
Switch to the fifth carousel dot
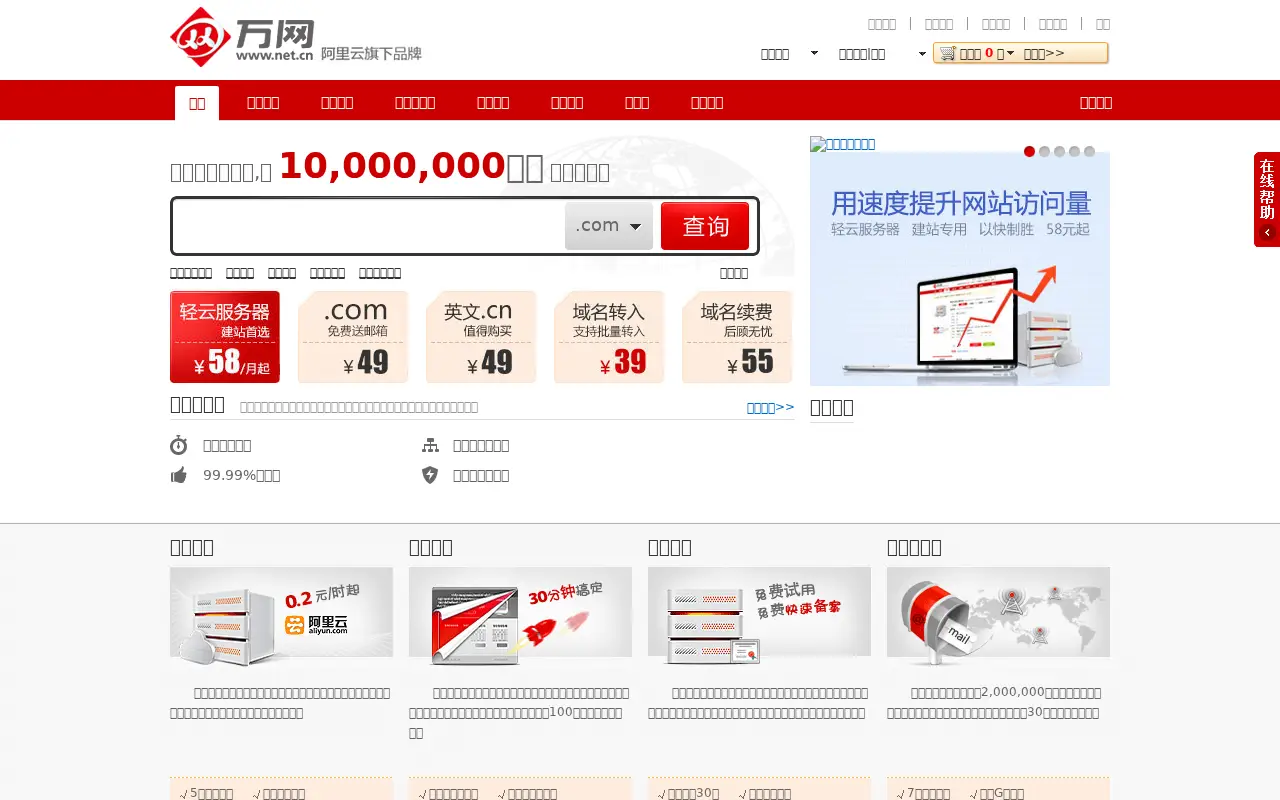point(1089,152)
